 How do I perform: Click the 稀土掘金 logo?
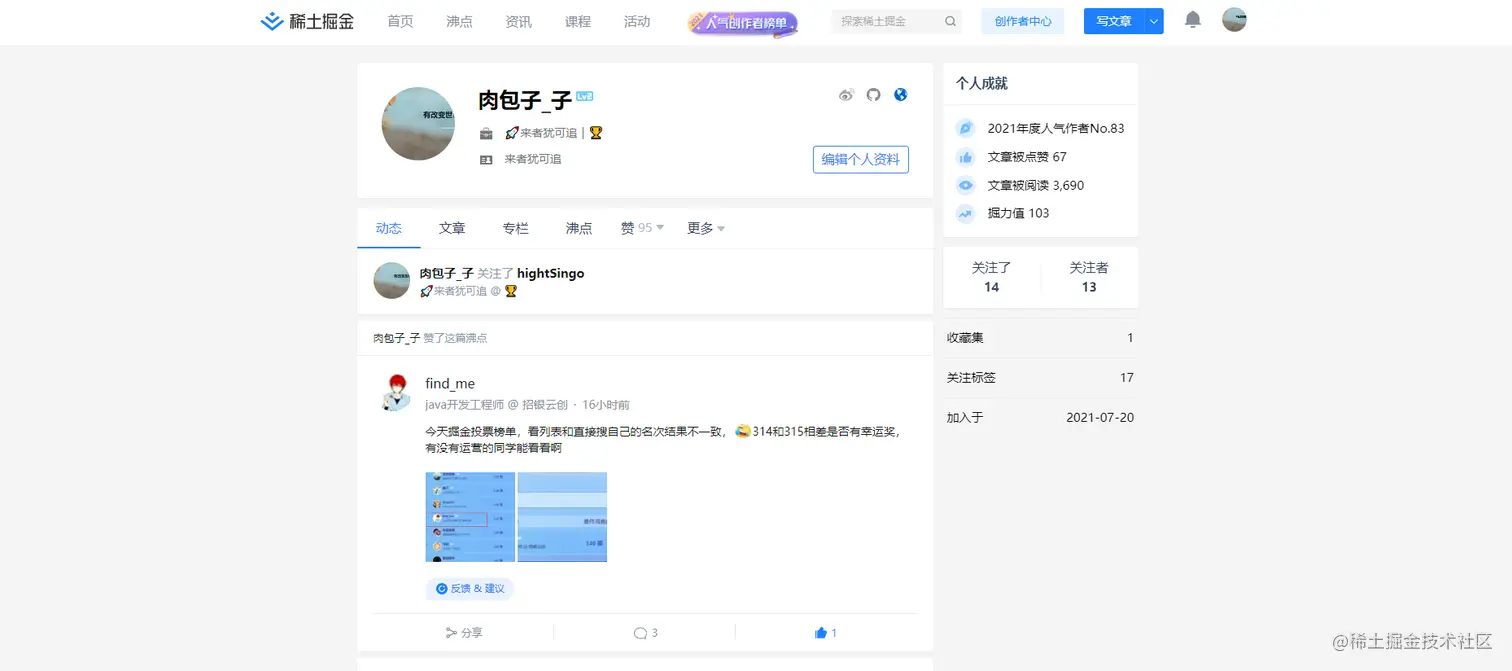[307, 21]
